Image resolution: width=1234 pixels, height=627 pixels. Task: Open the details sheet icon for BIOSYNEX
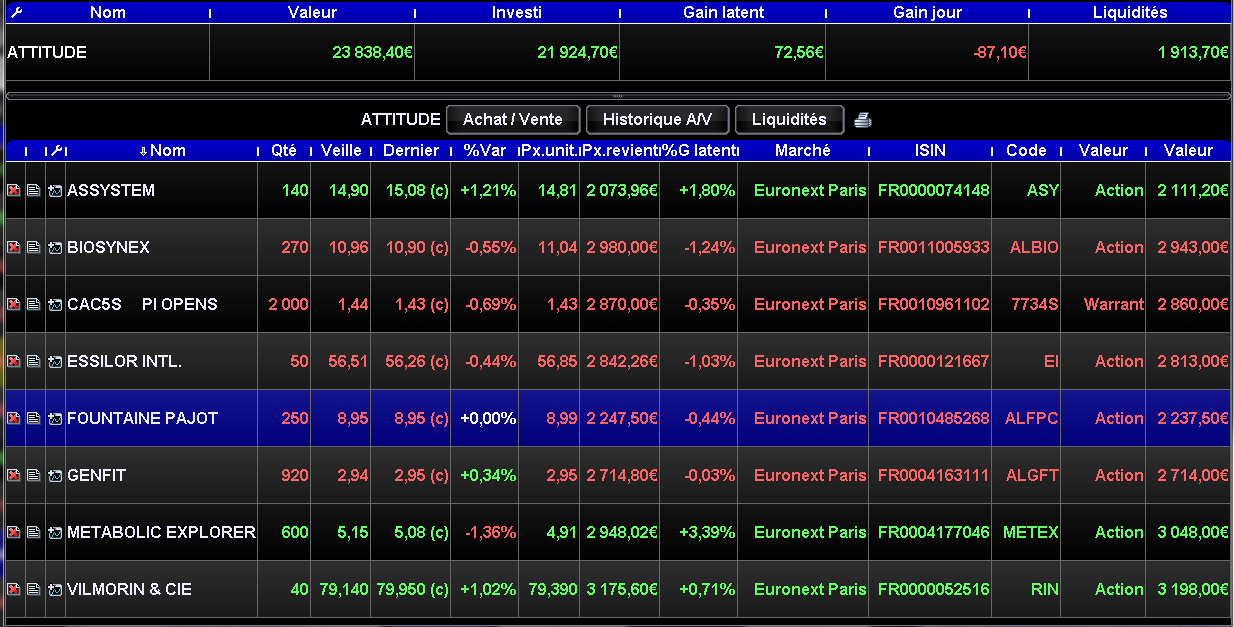click(x=33, y=247)
